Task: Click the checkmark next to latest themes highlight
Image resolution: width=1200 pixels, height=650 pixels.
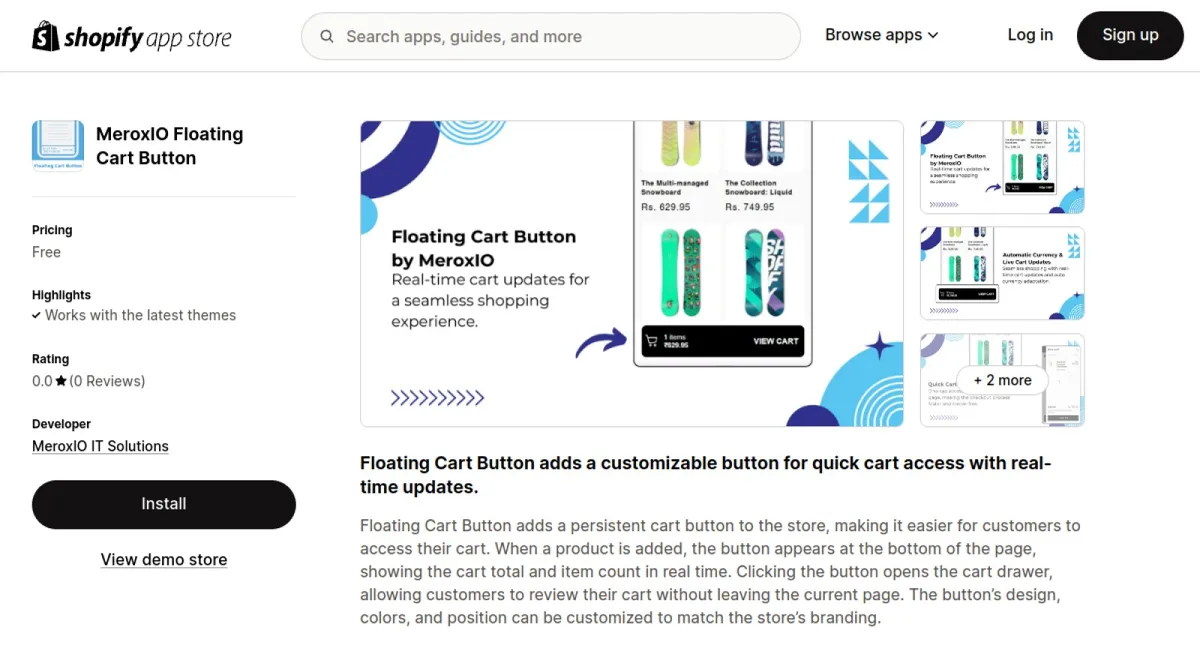Action: (38, 315)
